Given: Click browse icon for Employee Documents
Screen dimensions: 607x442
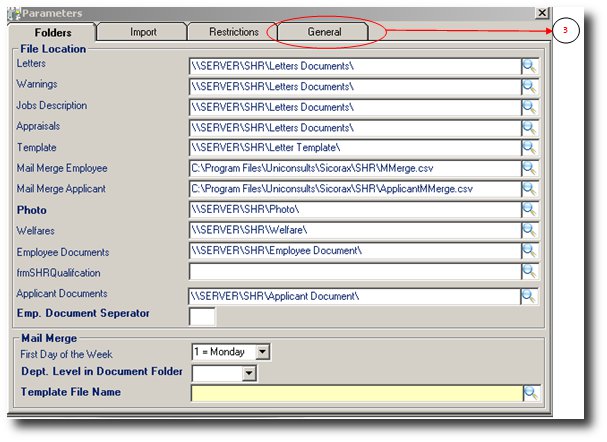Looking at the screenshot, I should (x=529, y=253).
